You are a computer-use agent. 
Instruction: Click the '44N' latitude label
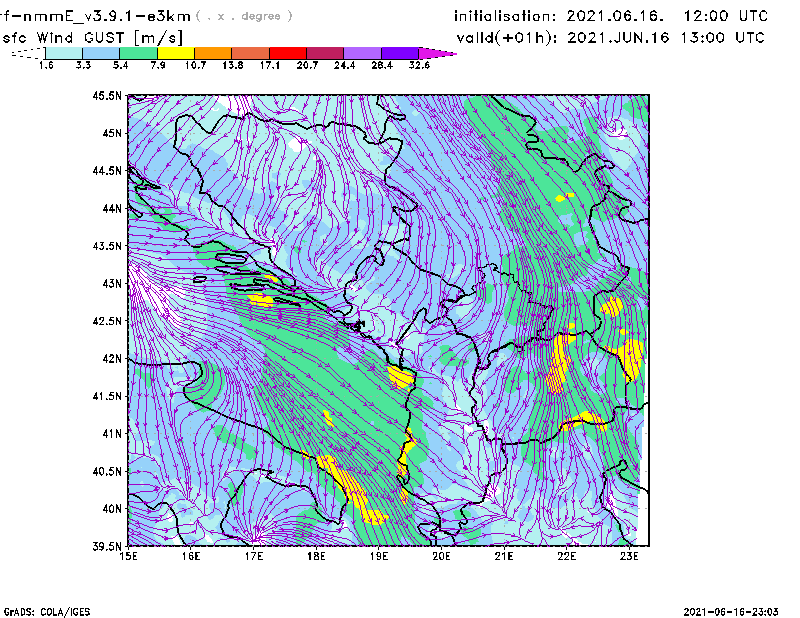112,208
